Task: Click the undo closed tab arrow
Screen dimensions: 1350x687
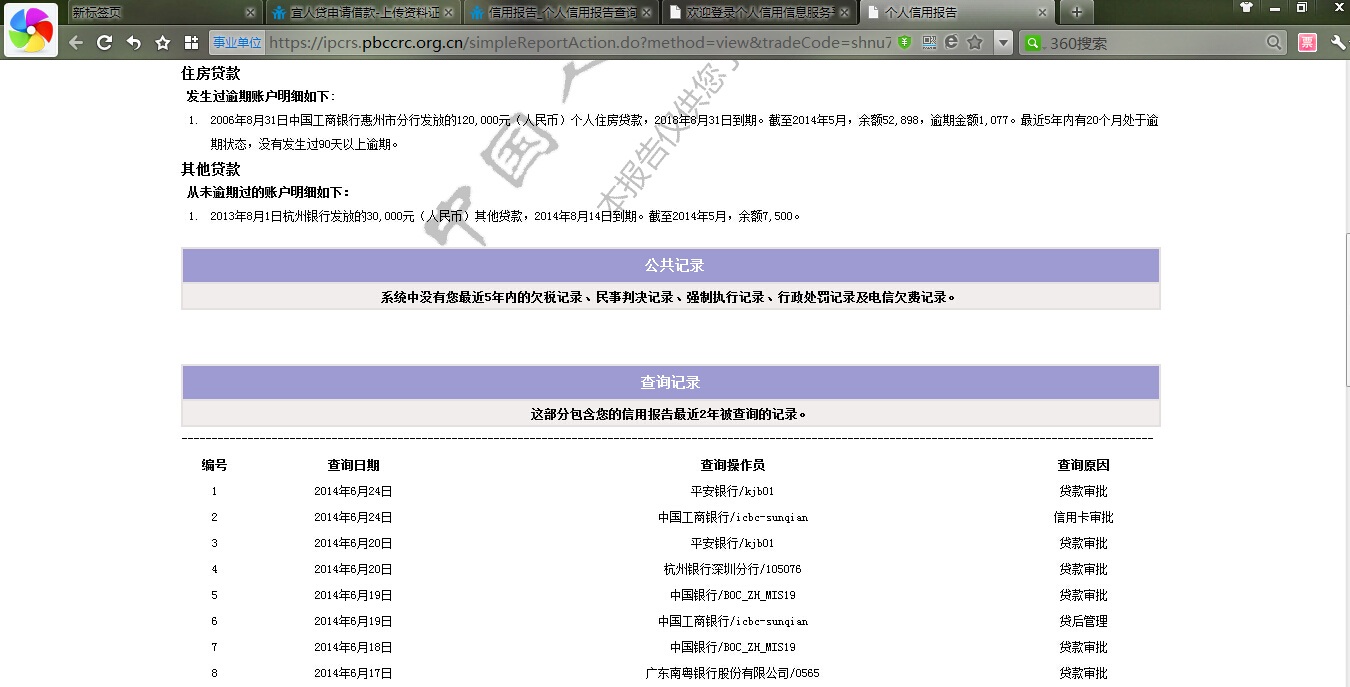Action: pyautogui.click(x=133, y=43)
